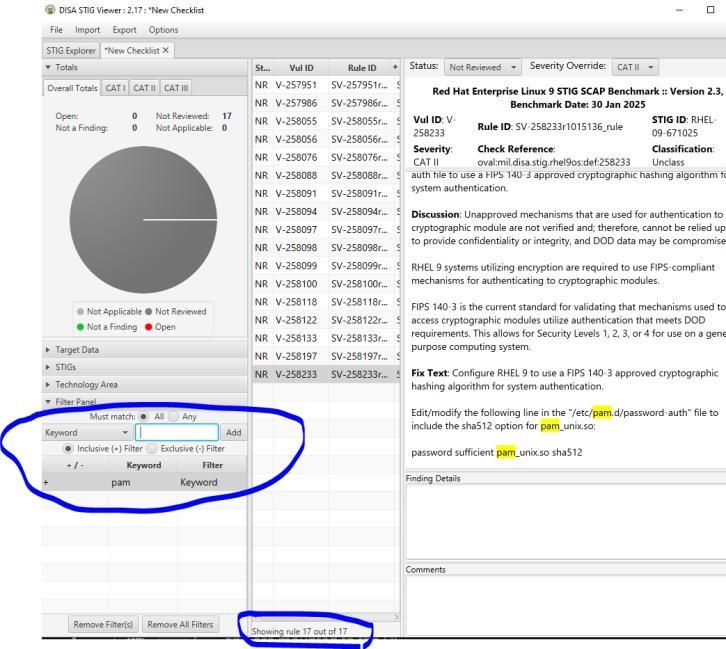Image resolution: width=726 pixels, height=649 pixels.
Task: Switch to the STIG Explorer tab
Action: click(71, 50)
